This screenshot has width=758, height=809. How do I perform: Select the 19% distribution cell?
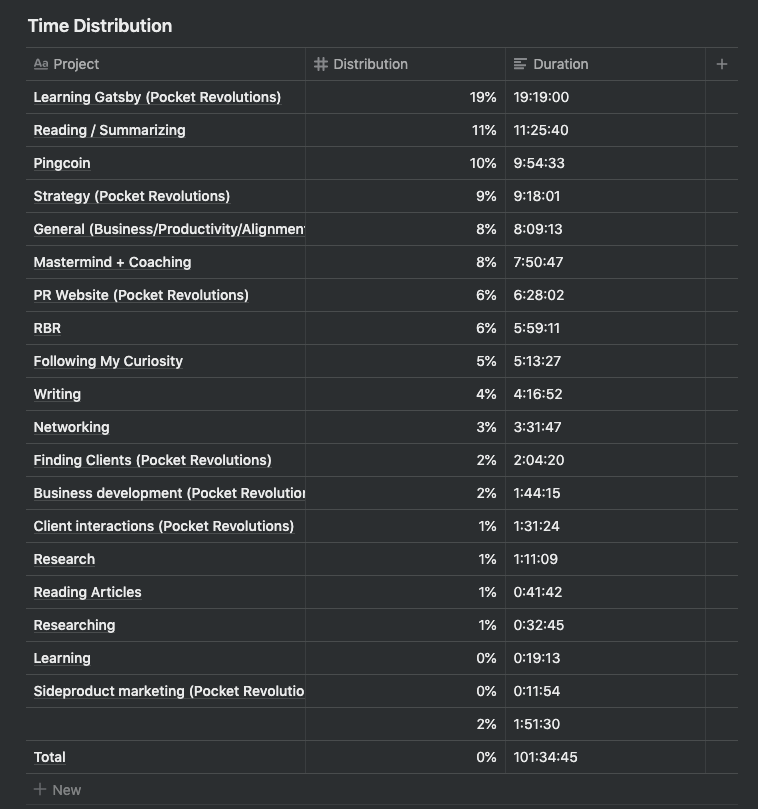click(483, 97)
